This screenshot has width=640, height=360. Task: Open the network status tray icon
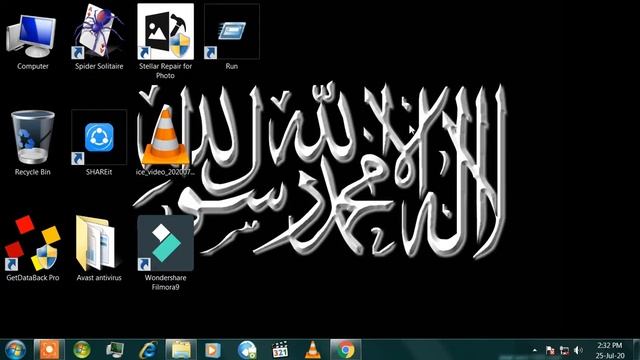point(564,350)
